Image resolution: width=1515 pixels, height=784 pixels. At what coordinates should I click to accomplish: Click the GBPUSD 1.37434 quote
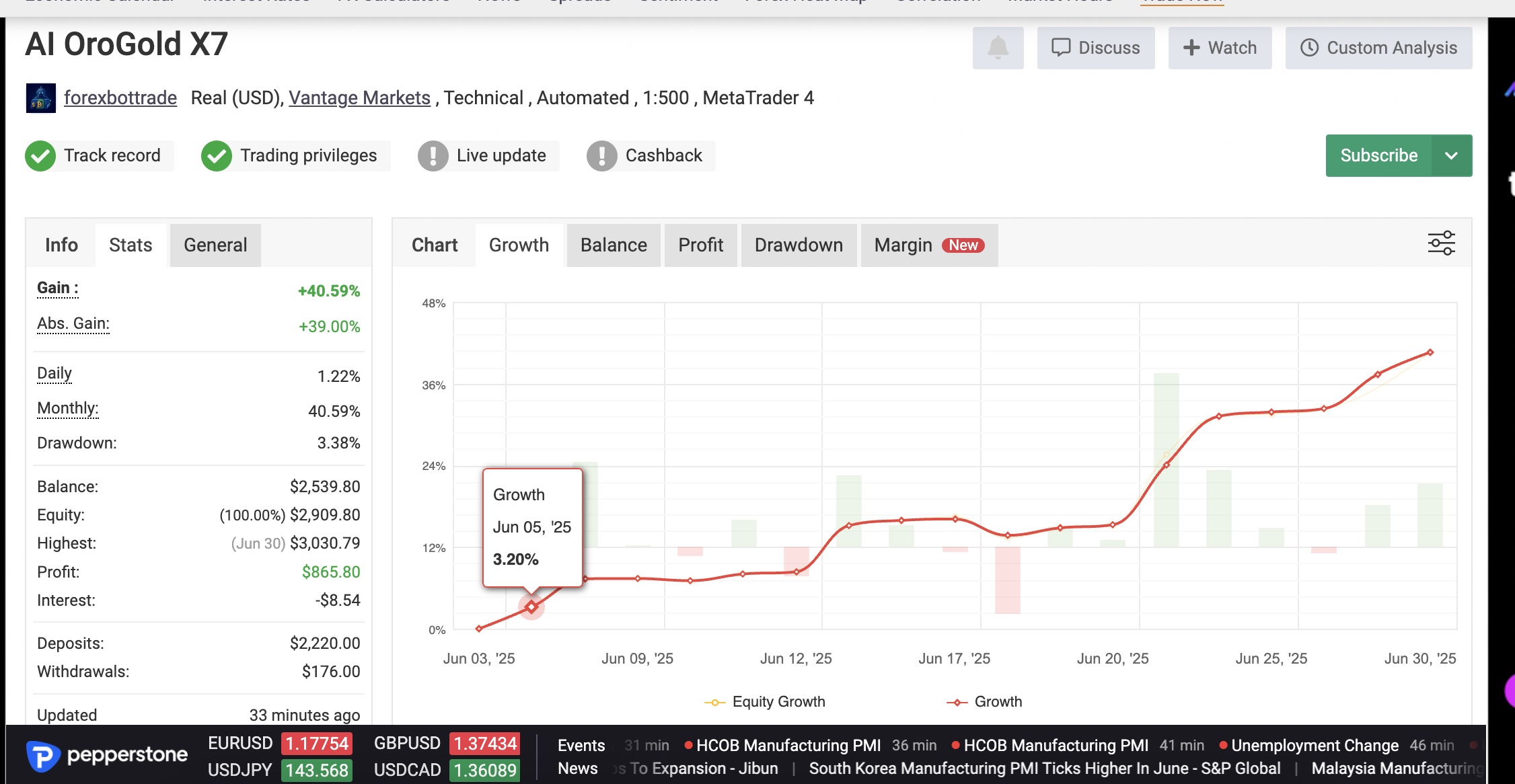[447, 744]
